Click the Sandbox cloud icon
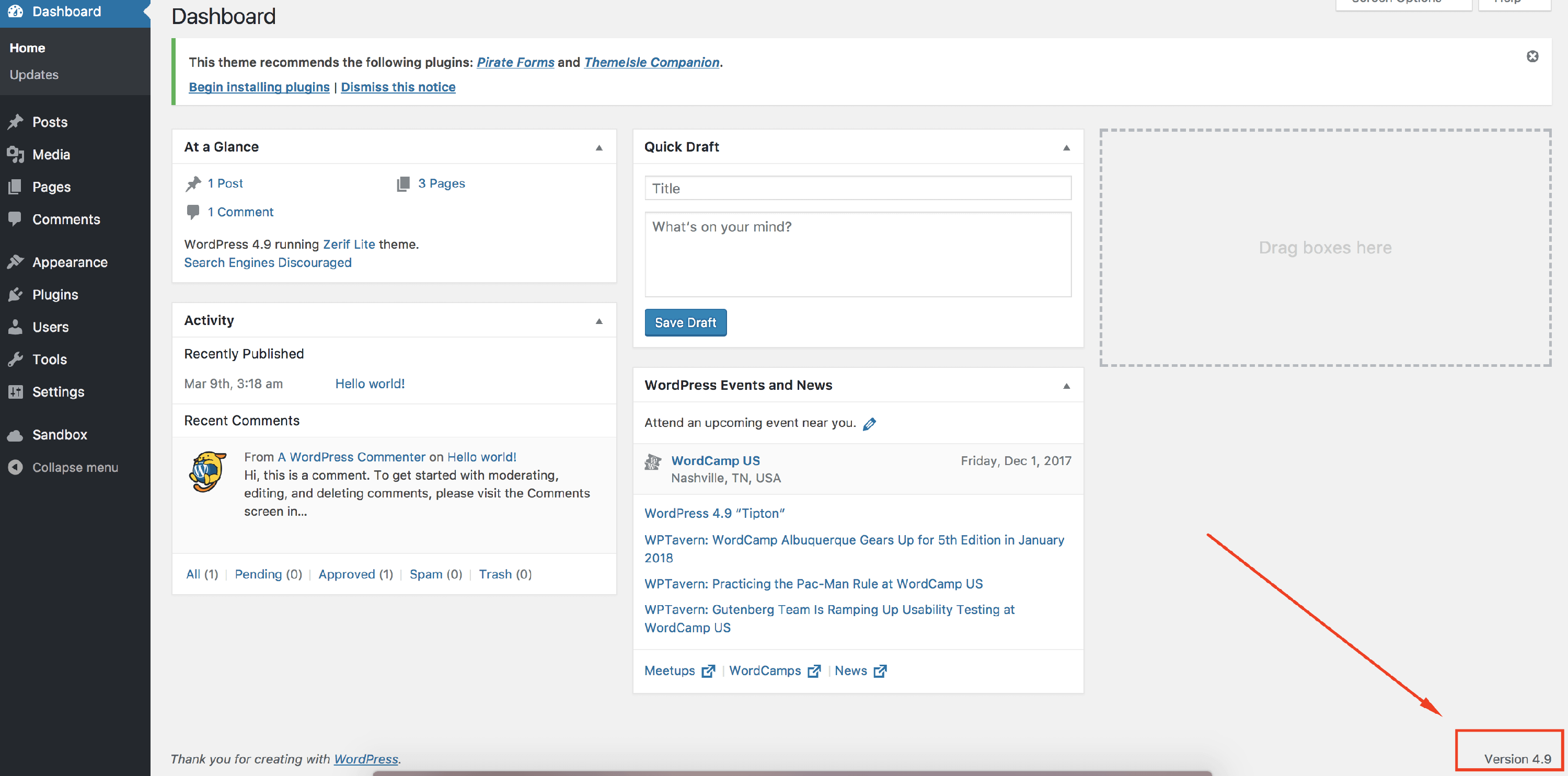This screenshot has width=1568, height=776. 15,435
